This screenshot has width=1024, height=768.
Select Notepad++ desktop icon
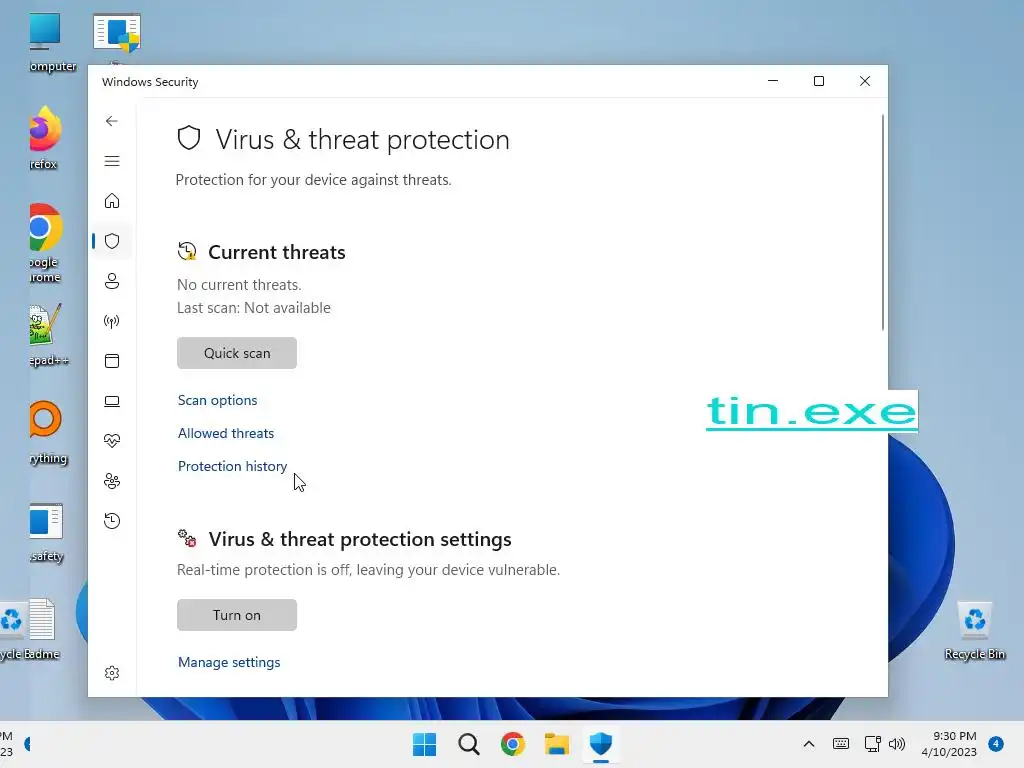(x=48, y=334)
